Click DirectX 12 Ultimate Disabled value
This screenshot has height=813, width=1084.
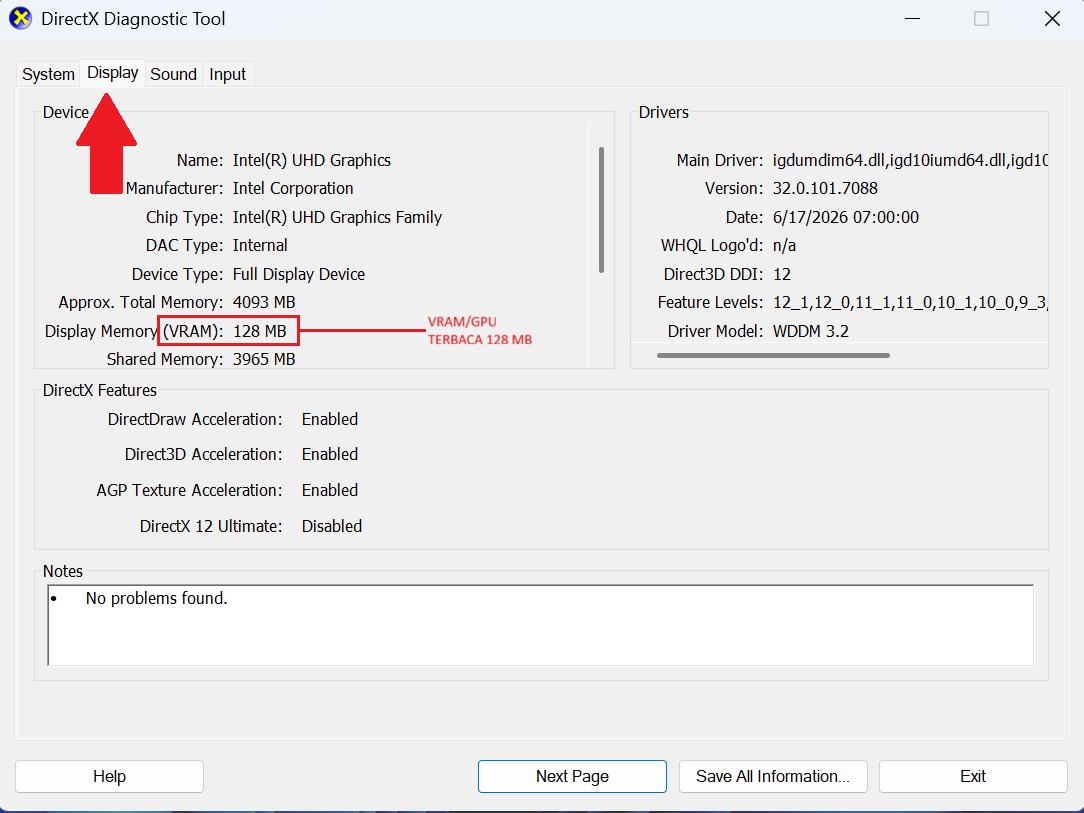click(x=332, y=526)
